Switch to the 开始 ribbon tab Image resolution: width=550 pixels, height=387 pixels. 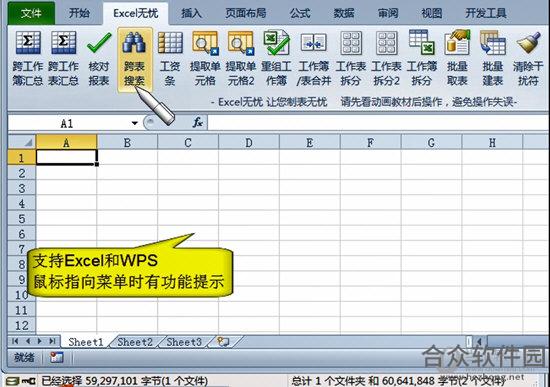pos(79,13)
